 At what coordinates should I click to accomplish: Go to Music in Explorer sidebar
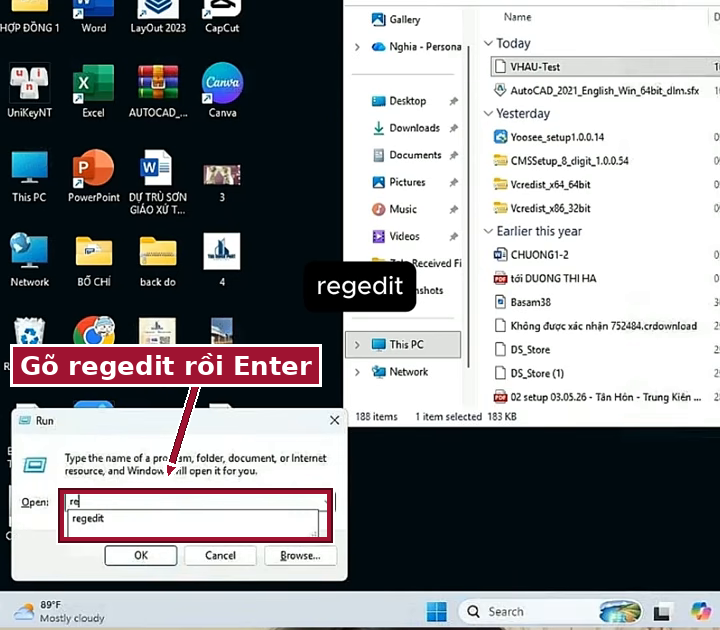click(x=394, y=209)
